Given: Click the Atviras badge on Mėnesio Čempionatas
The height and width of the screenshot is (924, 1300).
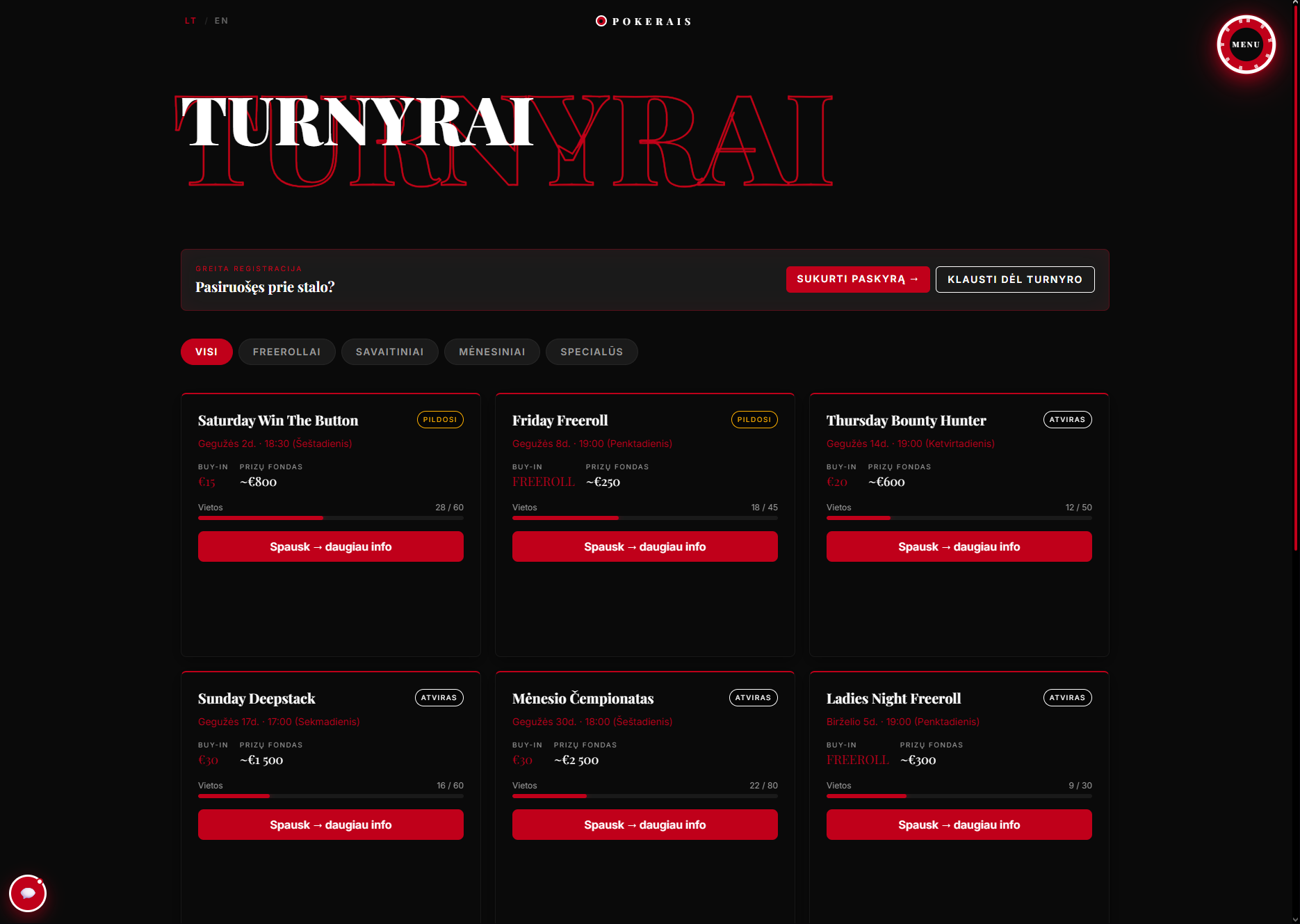Looking at the screenshot, I should click(753, 698).
